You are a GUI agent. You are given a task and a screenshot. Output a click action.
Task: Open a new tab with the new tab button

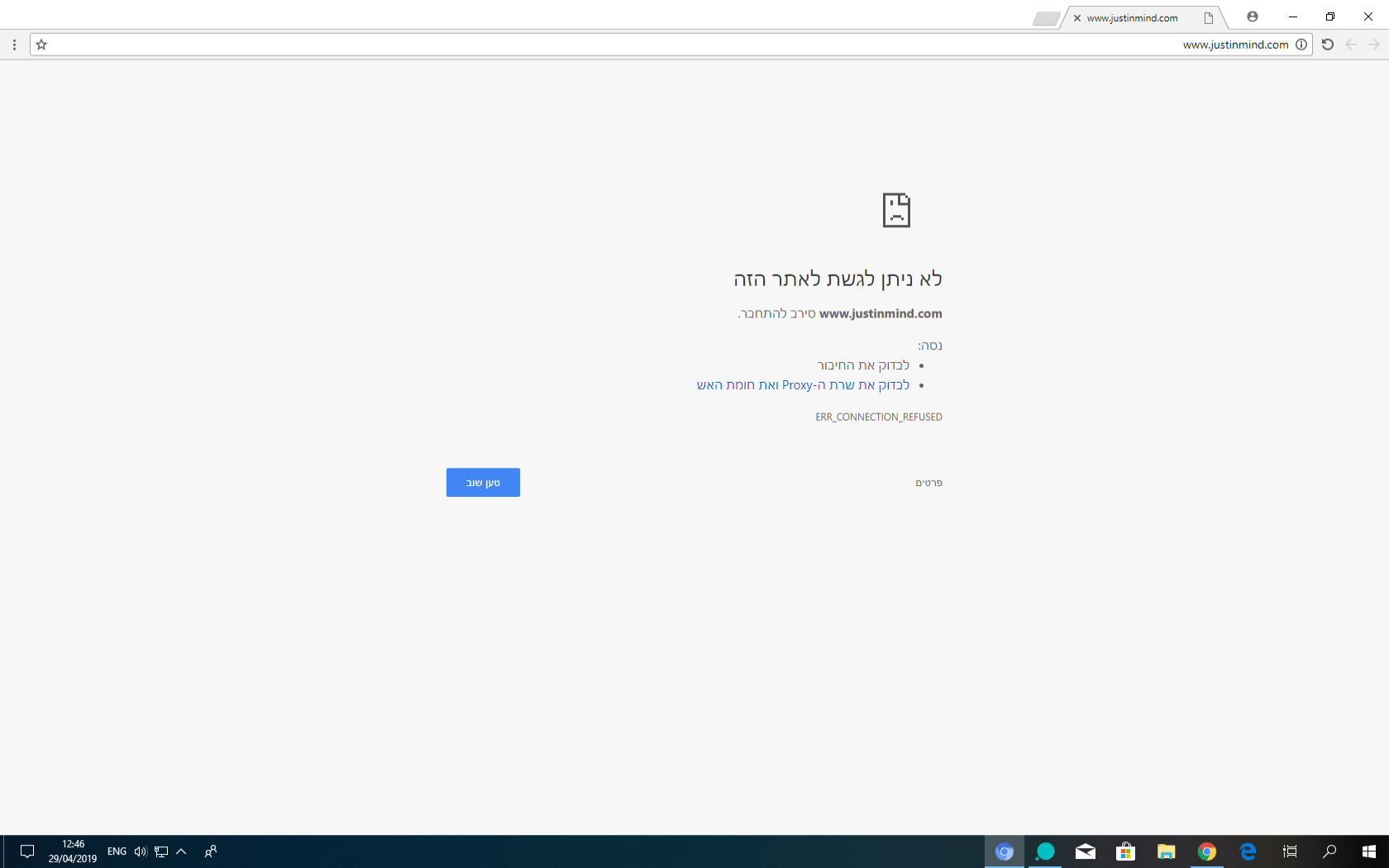coord(1046,19)
